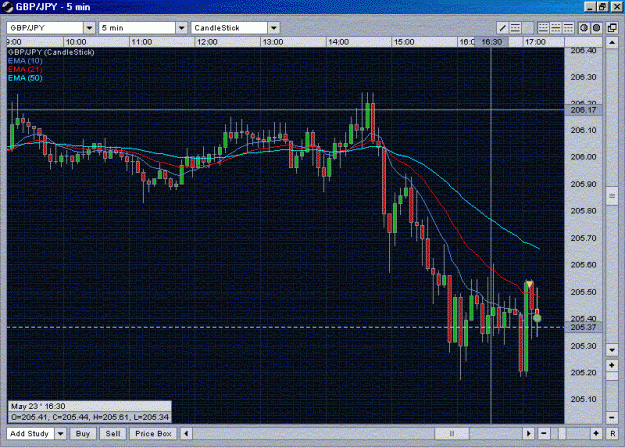Click the 14:00 time axis label
Image resolution: width=625 pixels, height=448 pixels.
pos(338,42)
